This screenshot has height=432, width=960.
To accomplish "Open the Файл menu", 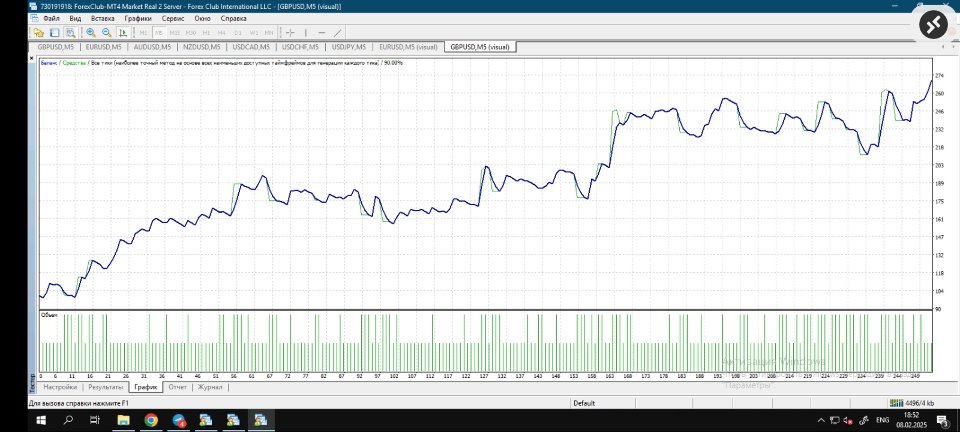I will pos(51,18).
